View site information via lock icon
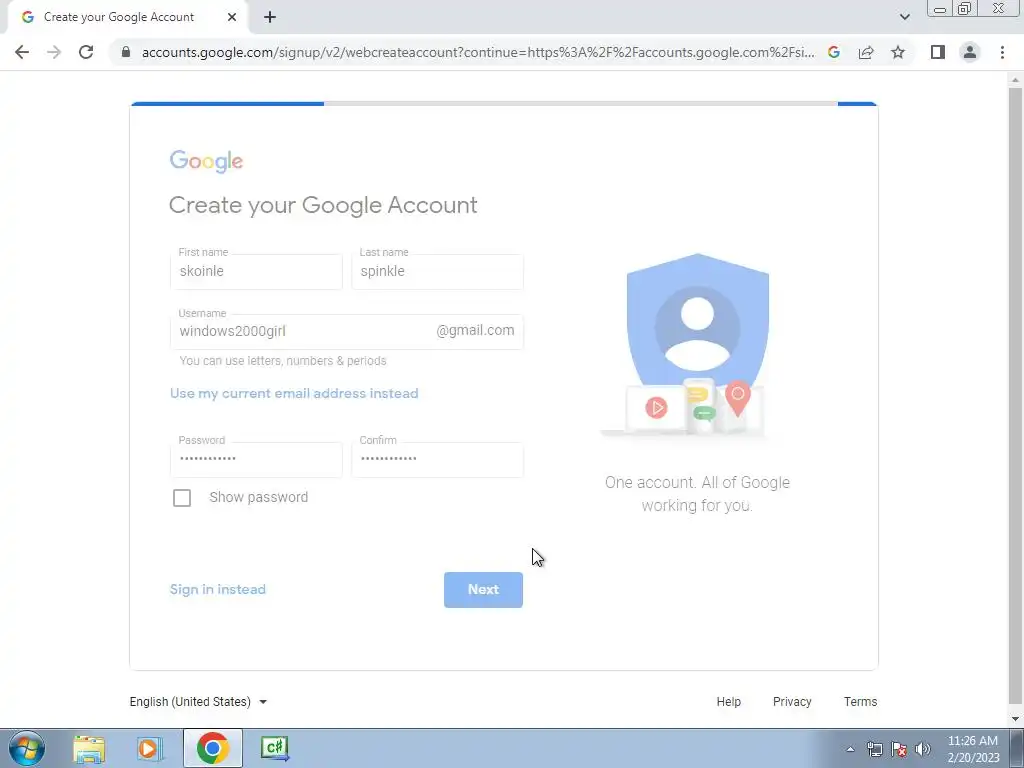1024x768 pixels. point(126,52)
